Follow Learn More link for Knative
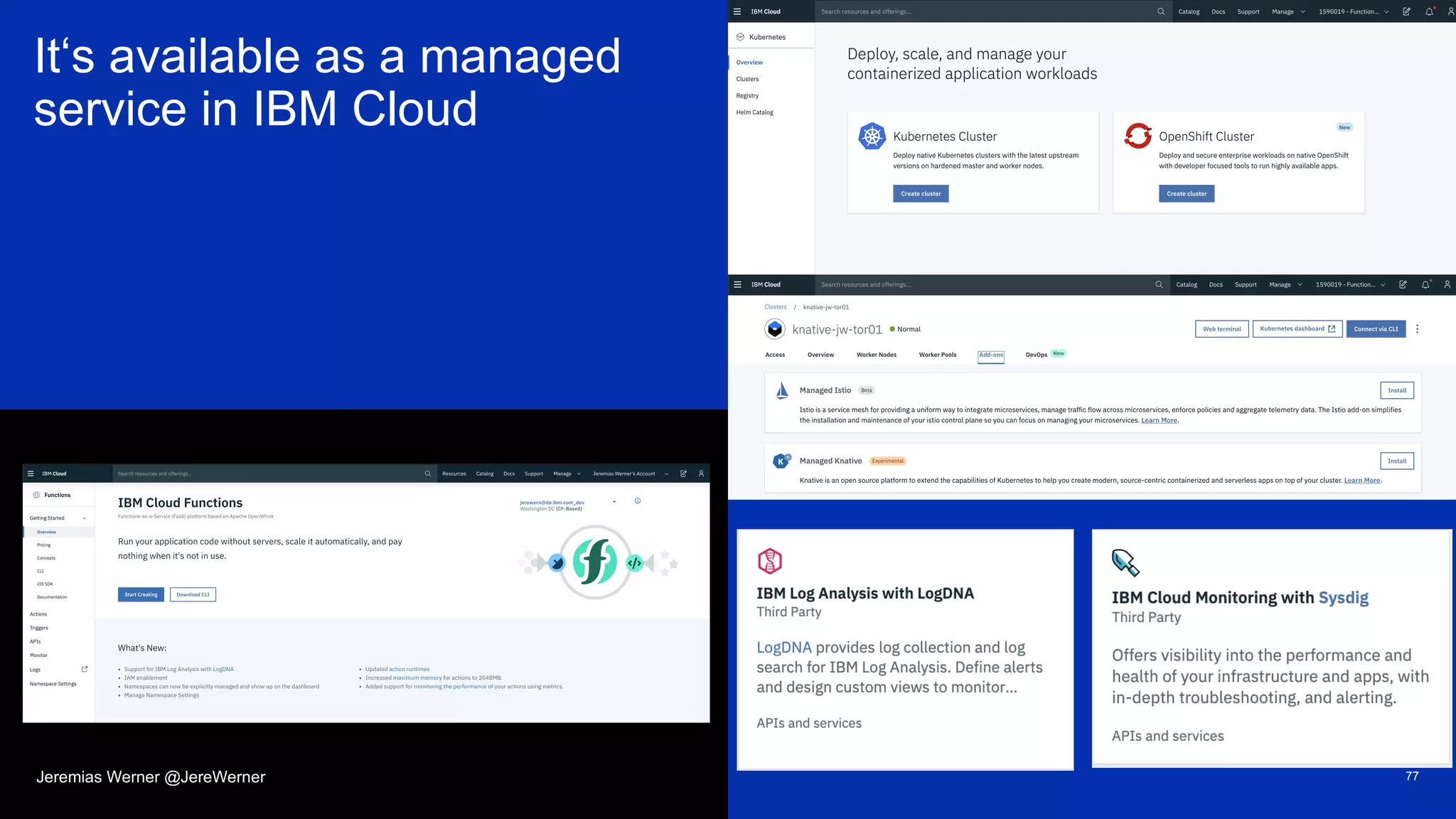 1361,481
